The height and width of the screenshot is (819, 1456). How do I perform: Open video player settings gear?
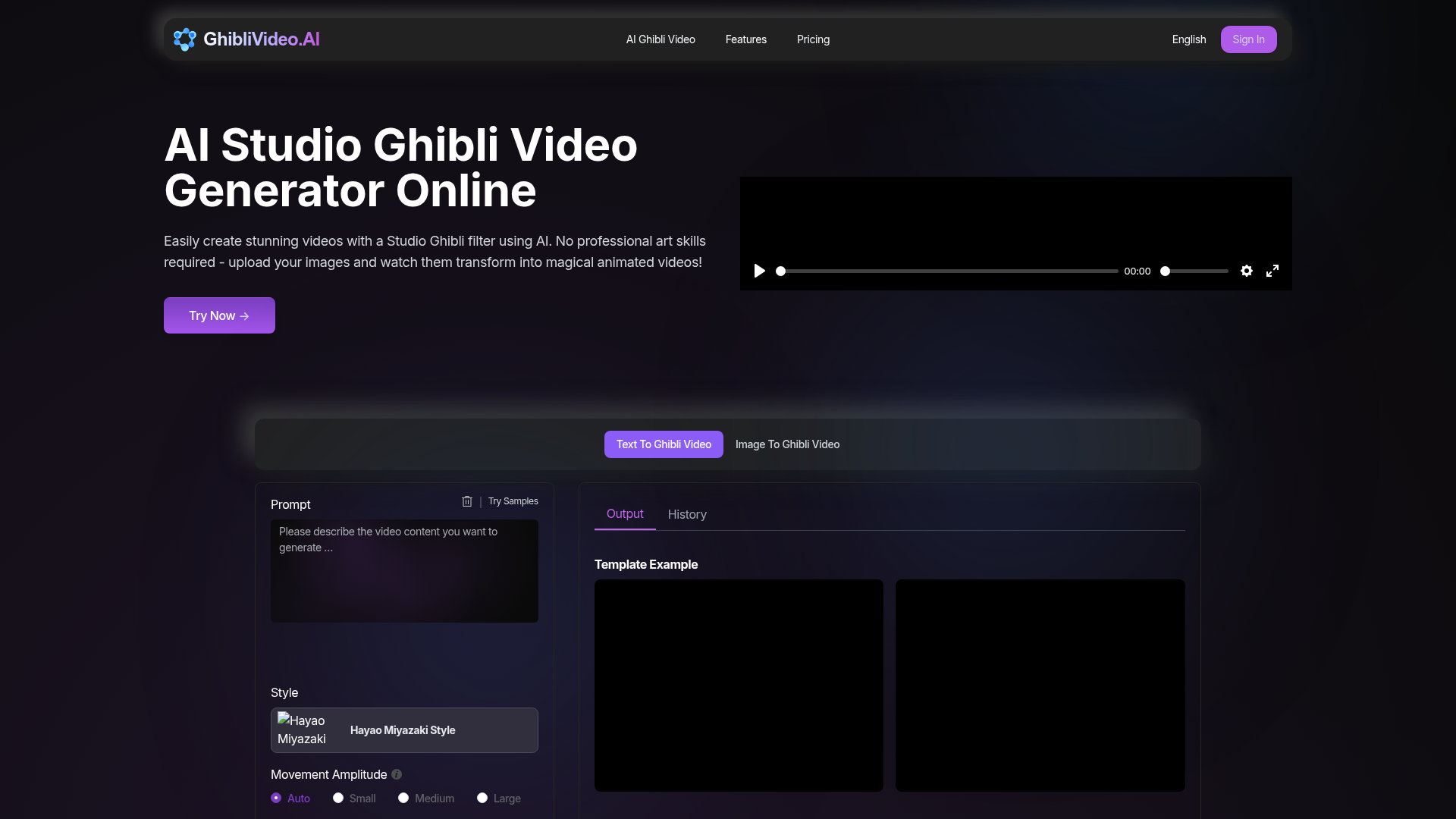(x=1247, y=271)
